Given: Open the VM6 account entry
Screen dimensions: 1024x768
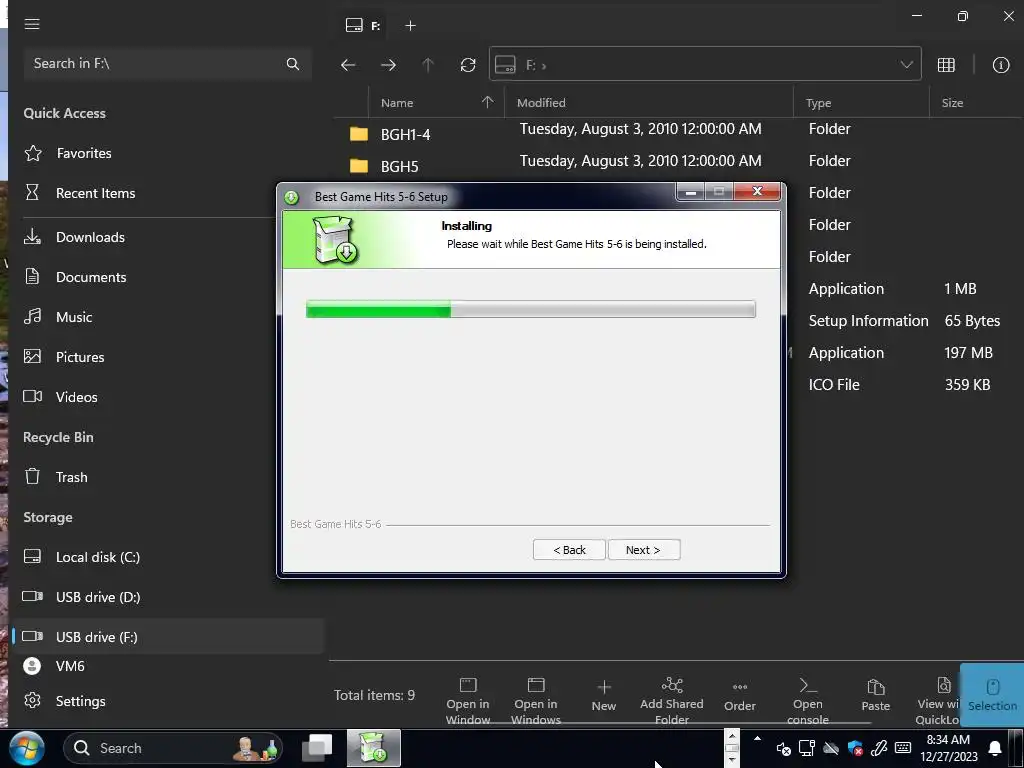Looking at the screenshot, I should (x=70, y=666).
